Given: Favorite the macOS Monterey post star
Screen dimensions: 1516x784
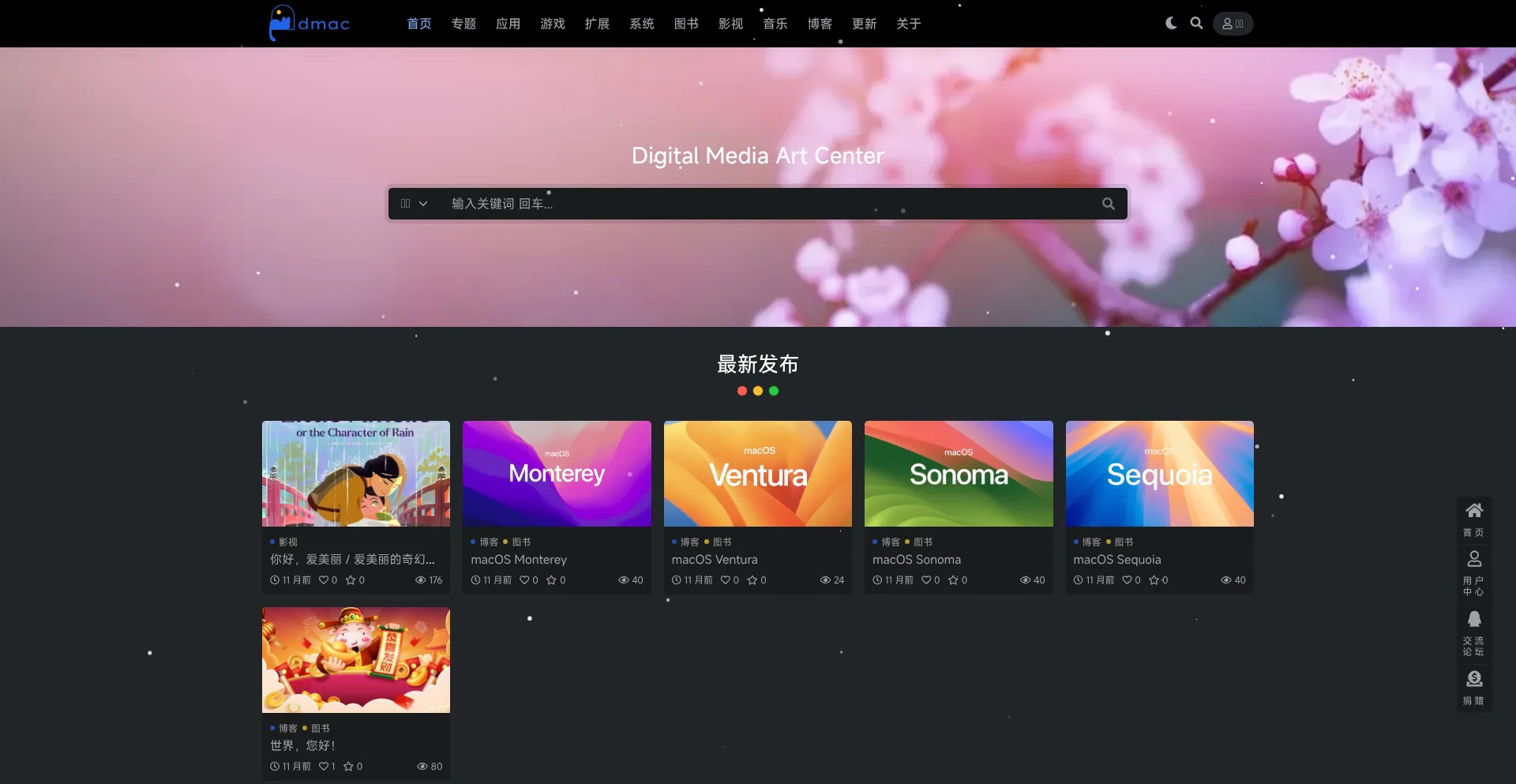Looking at the screenshot, I should [x=551, y=580].
